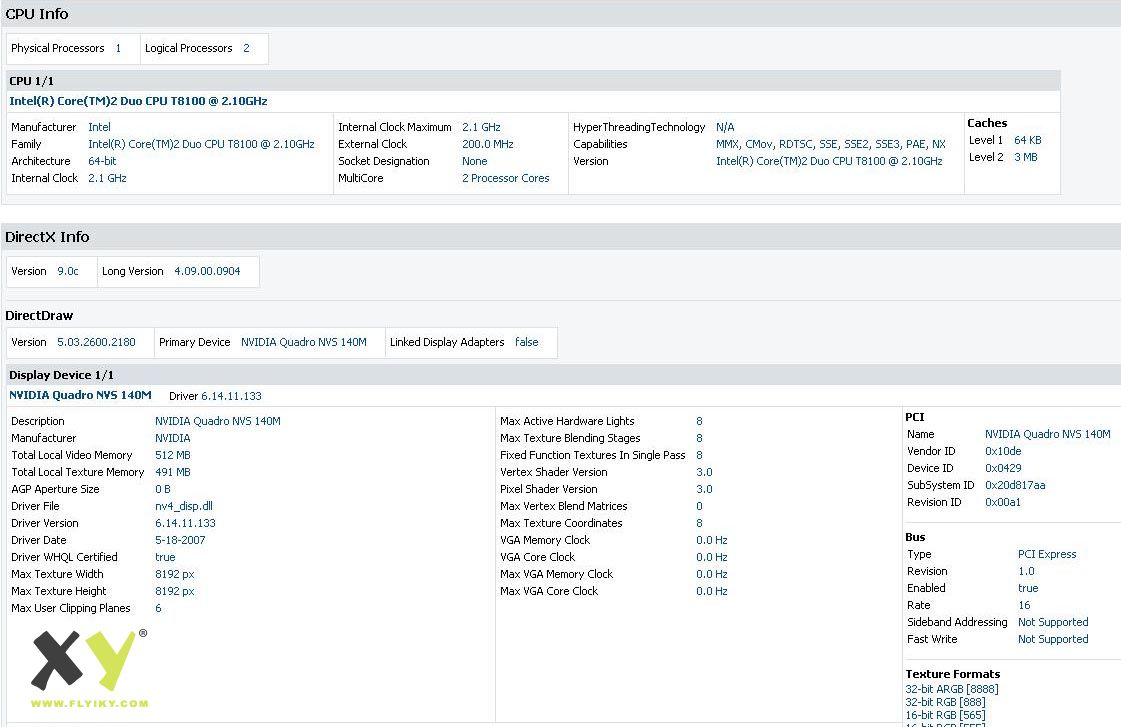The height and width of the screenshot is (727, 1121).
Task: Select the CPU Manufacturer value "Intel"
Action: [99, 127]
